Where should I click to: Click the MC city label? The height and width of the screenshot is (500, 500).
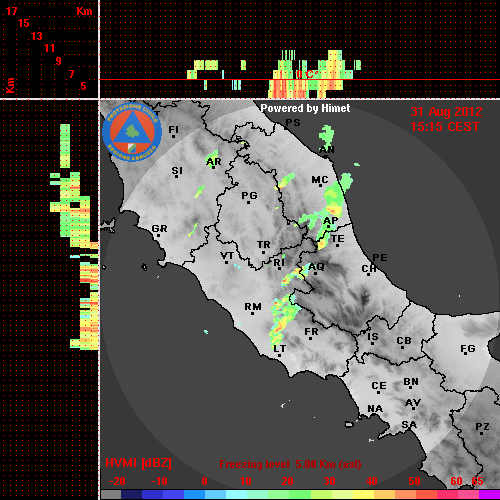pyautogui.click(x=320, y=180)
